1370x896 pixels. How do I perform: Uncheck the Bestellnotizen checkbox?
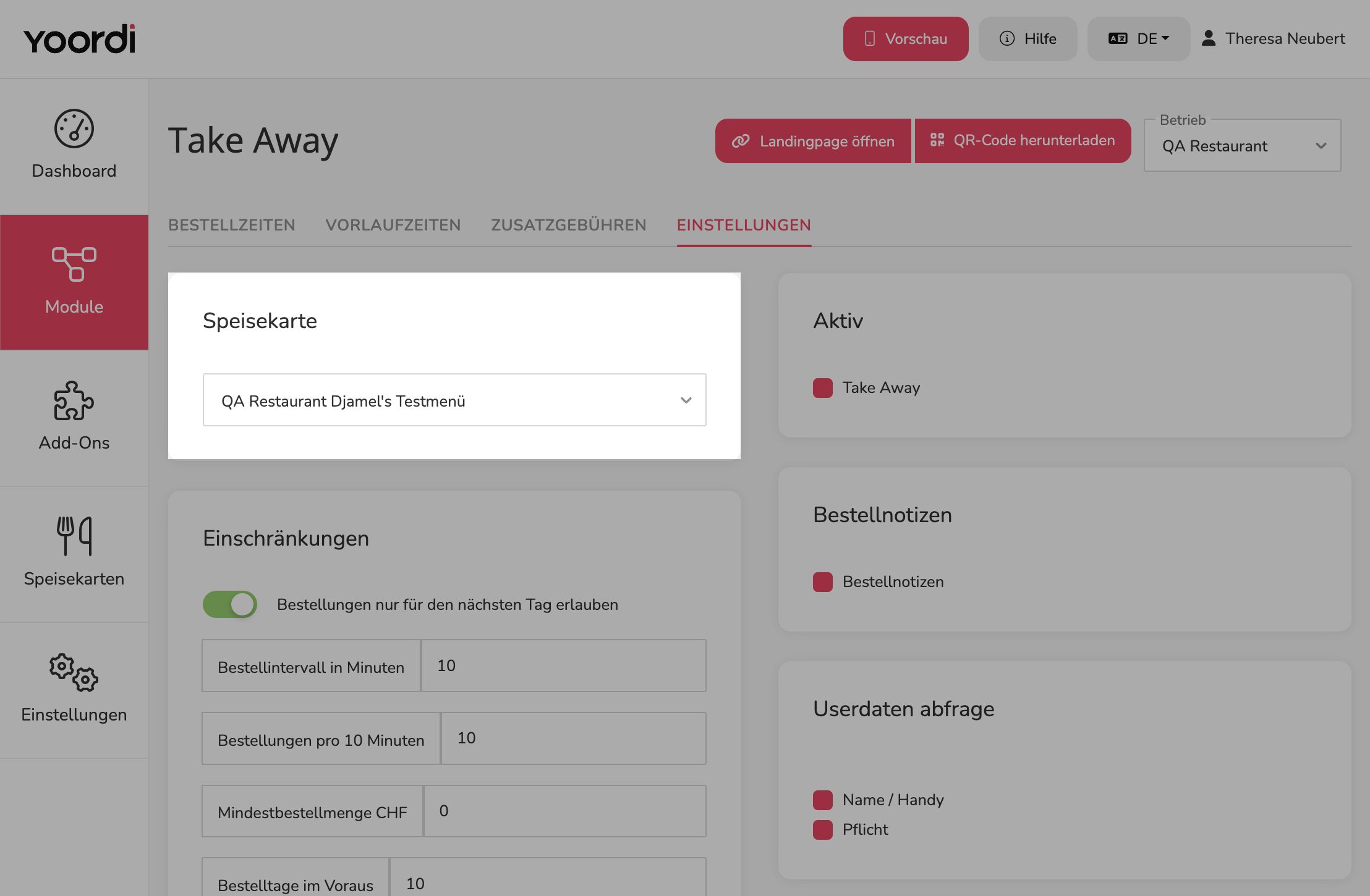point(823,582)
